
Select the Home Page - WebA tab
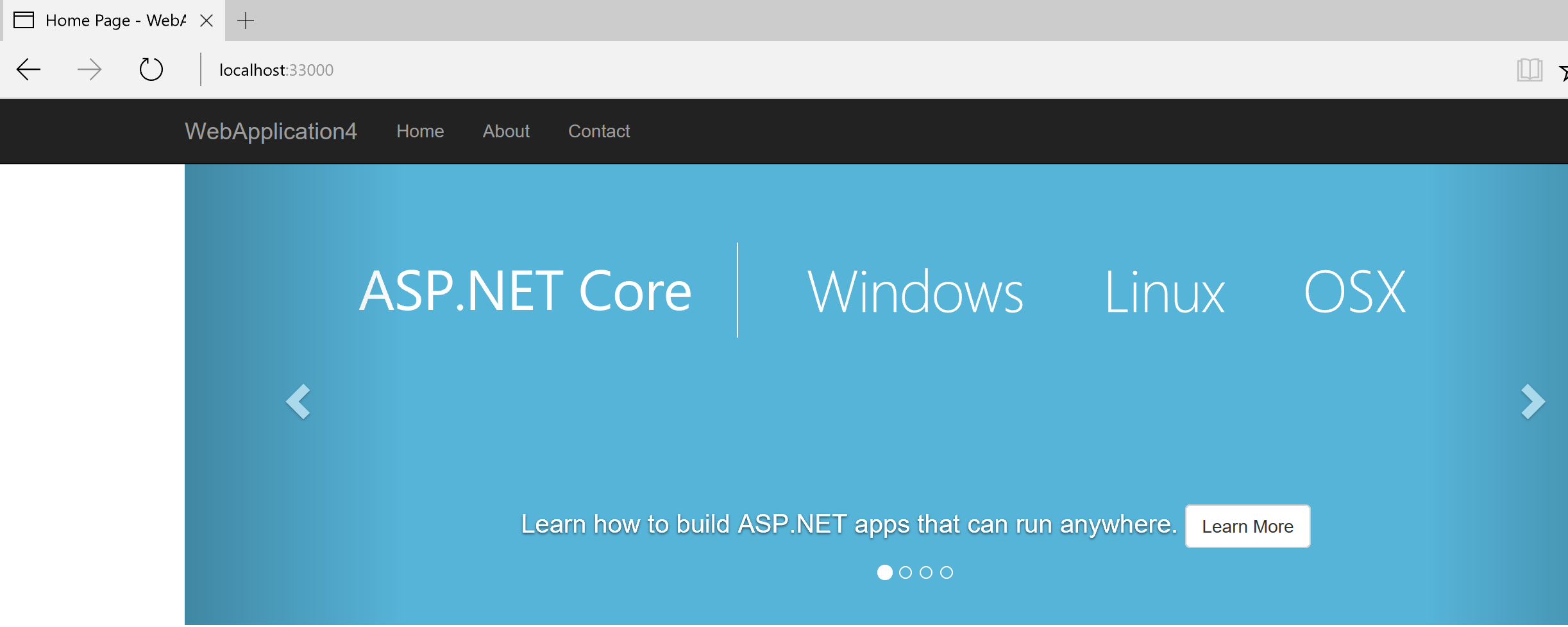113,21
